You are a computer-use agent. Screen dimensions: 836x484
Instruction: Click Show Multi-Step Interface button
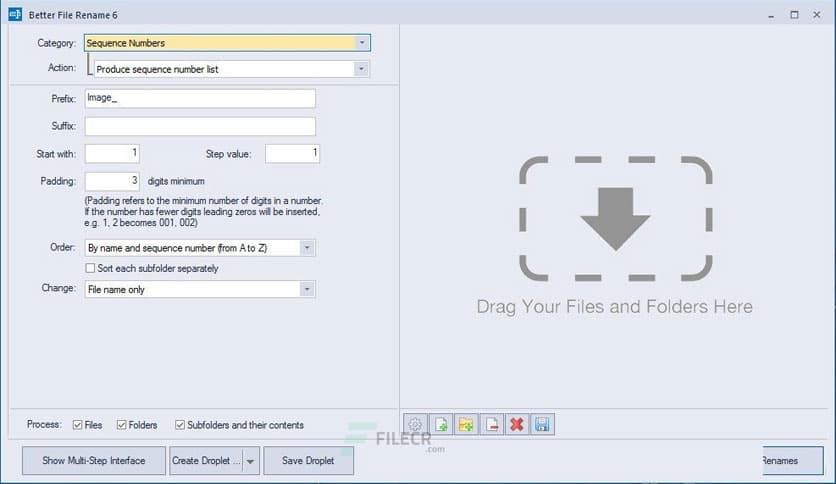pos(94,461)
